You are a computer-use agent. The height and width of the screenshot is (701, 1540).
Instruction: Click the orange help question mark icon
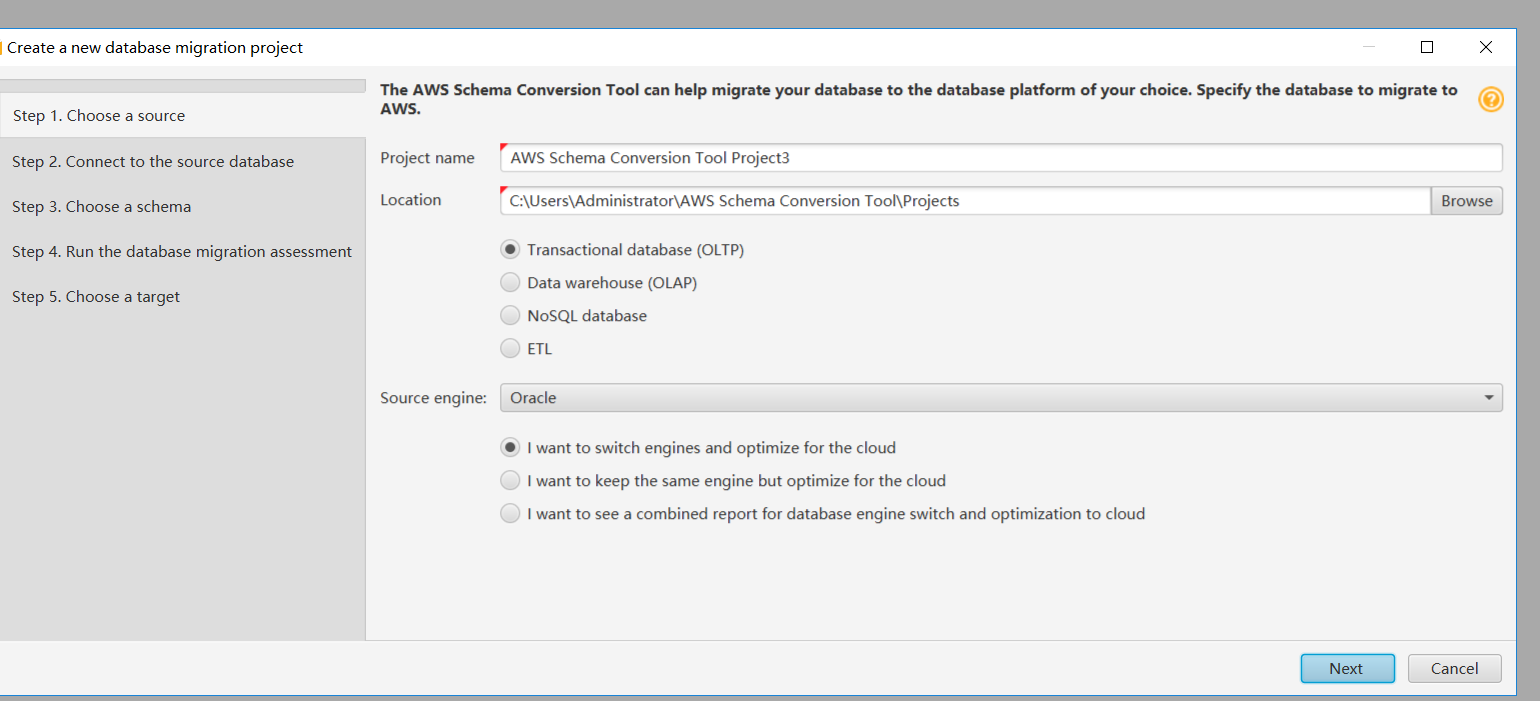tap(1490, 99)
